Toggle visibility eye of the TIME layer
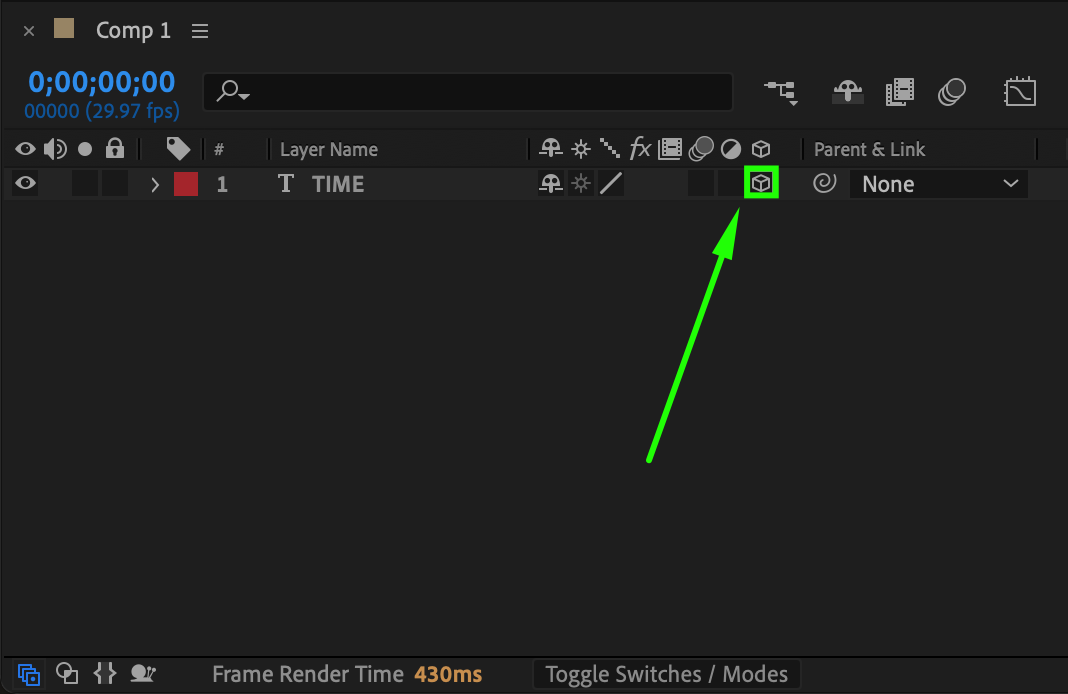 (25, 183)
